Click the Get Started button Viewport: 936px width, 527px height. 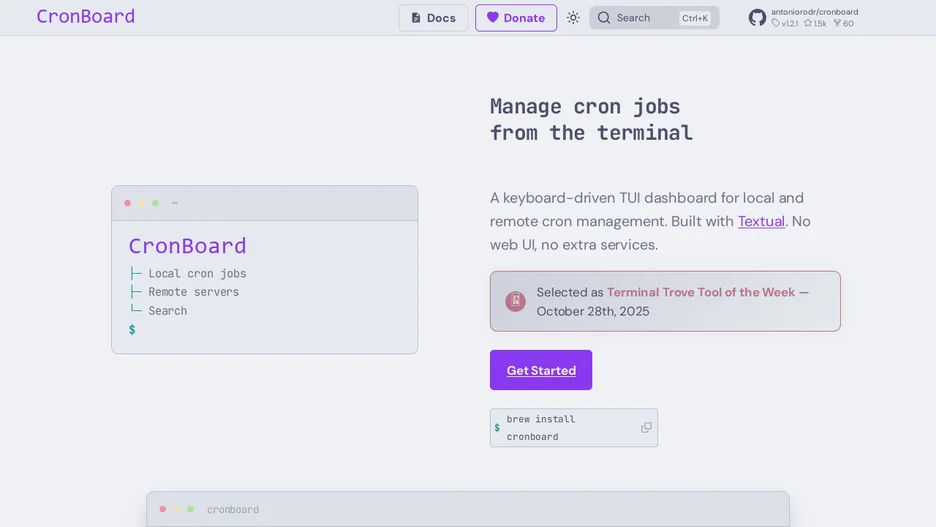tap(541, 370)
